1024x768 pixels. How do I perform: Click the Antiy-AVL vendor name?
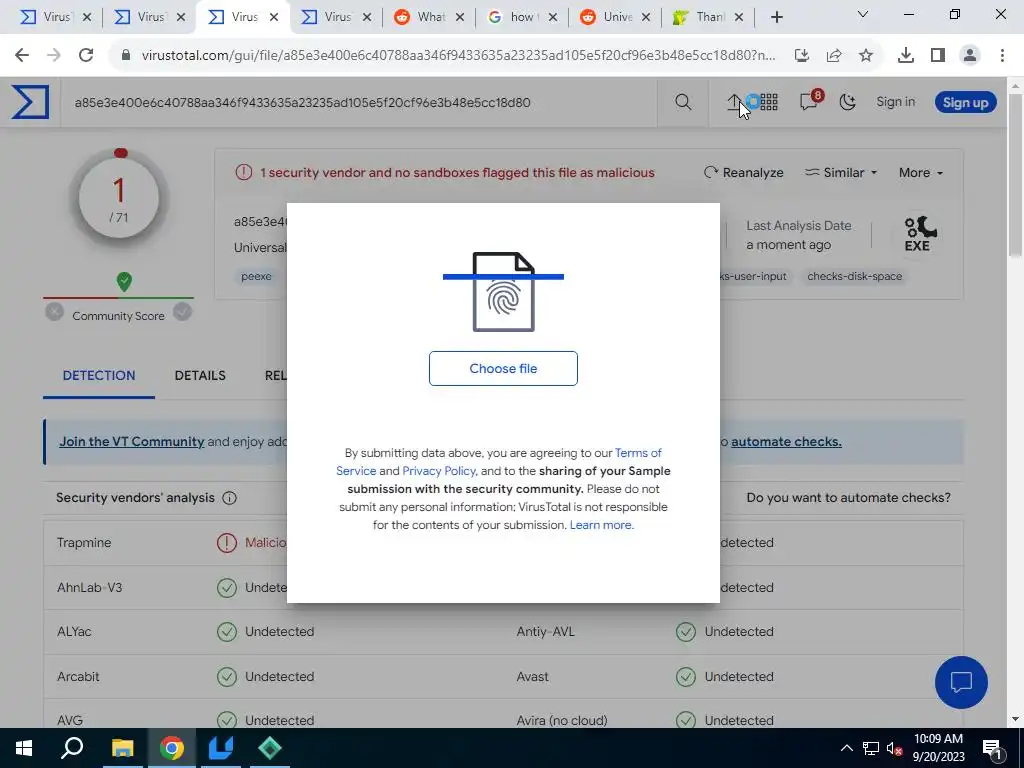(x=545, y=632)
